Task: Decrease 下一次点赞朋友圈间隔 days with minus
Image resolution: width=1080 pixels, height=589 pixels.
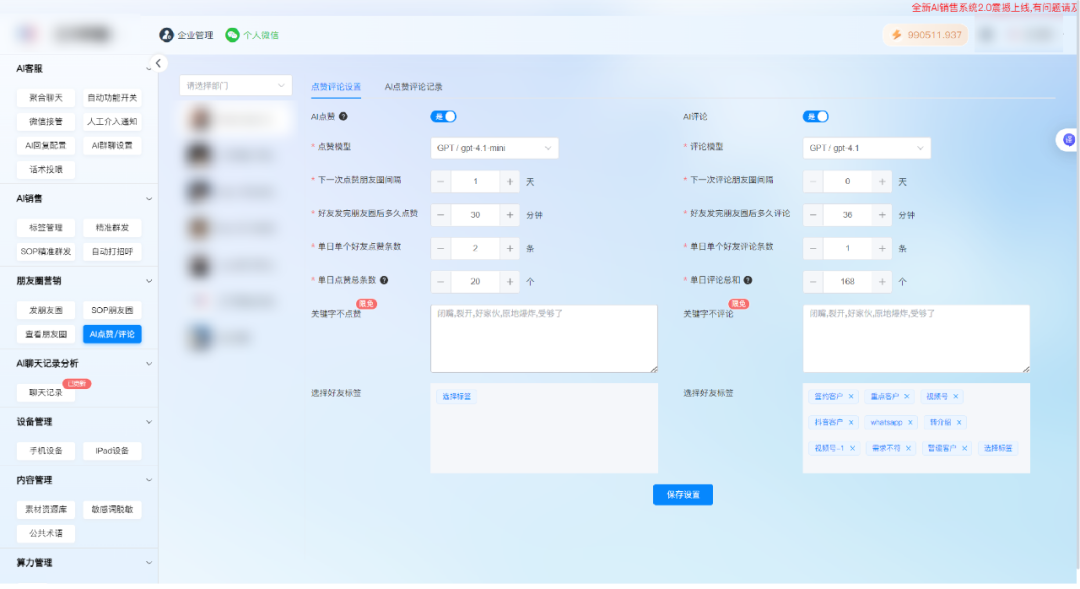Action: 441,182
